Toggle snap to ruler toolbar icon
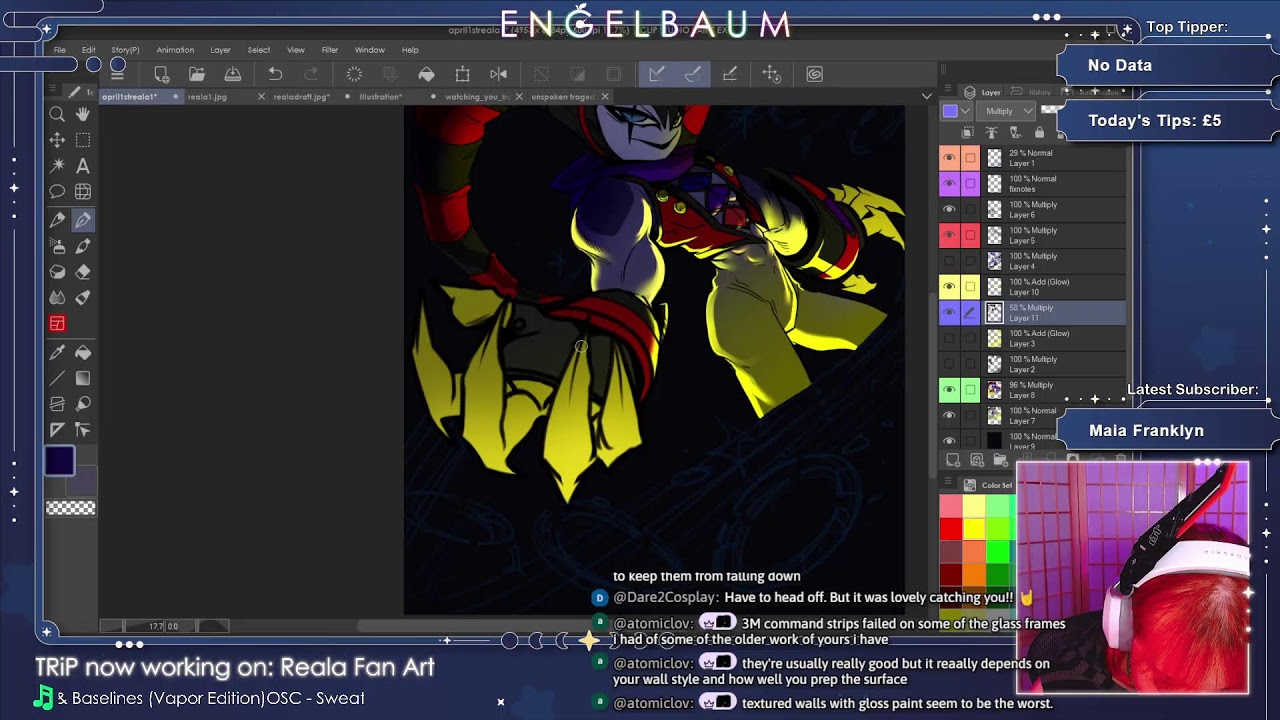Image resolution: width=1280 pixels, height=720 pixels. (x=656, y=74)
